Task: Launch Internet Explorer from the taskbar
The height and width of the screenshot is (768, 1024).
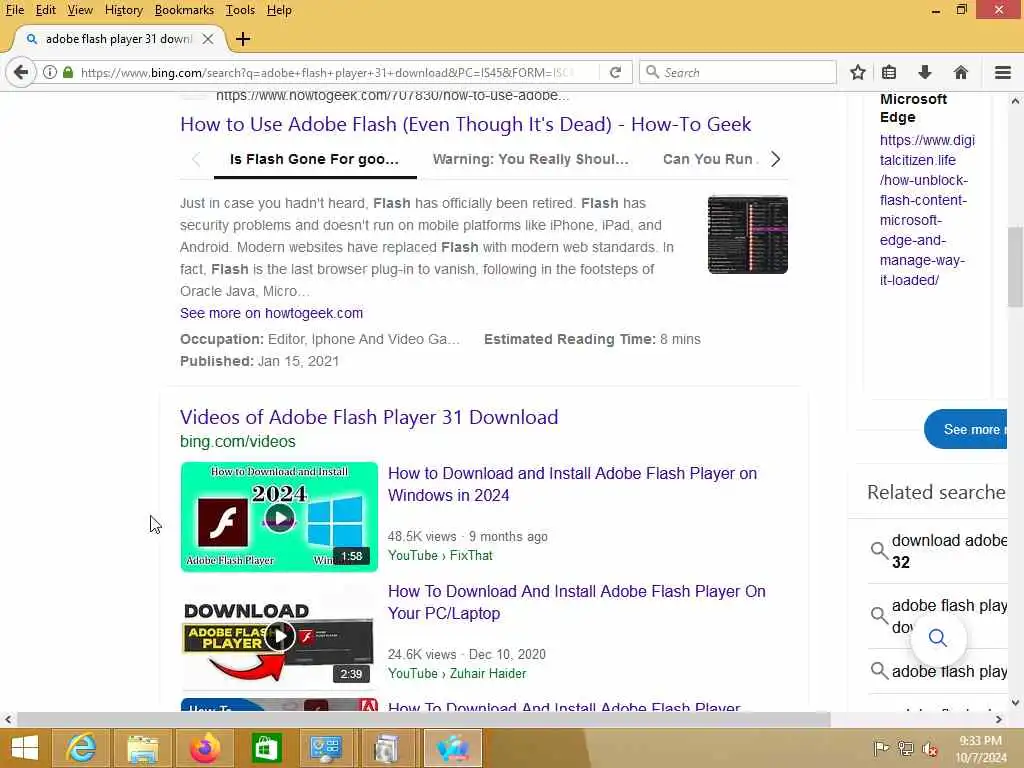Action: tap(81, 748)
